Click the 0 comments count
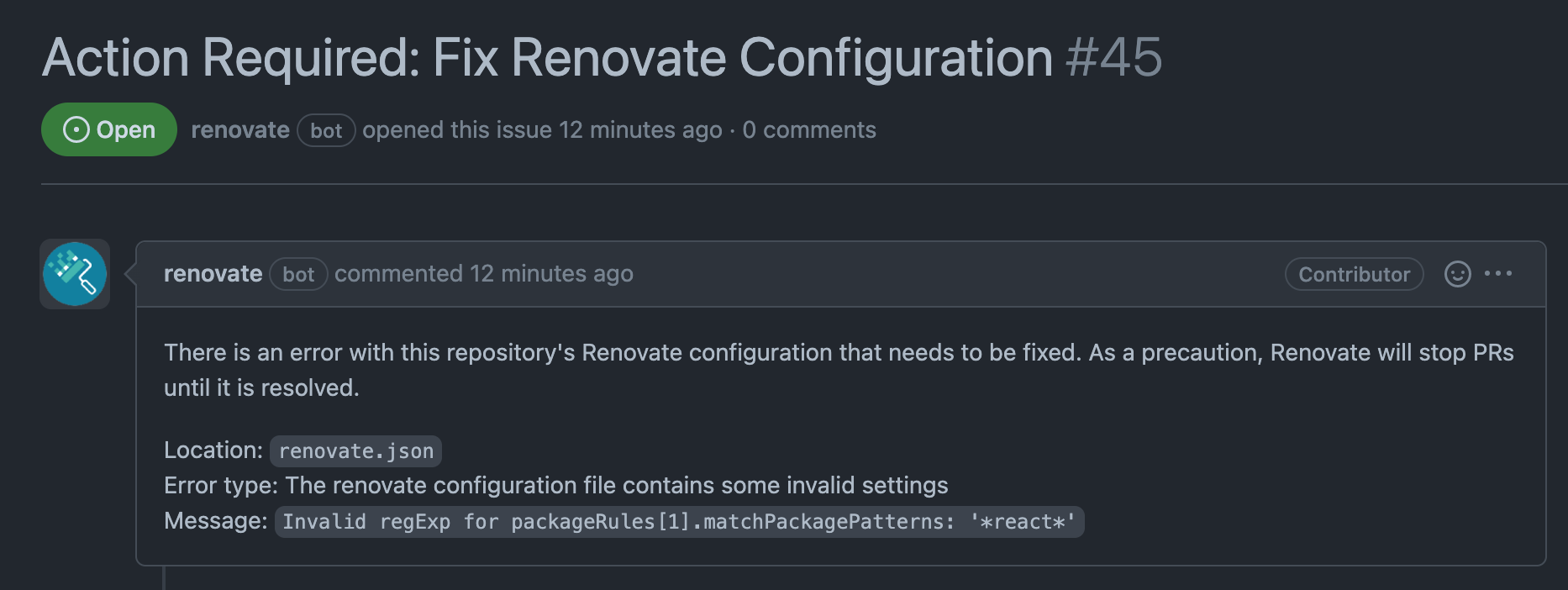 809,129
